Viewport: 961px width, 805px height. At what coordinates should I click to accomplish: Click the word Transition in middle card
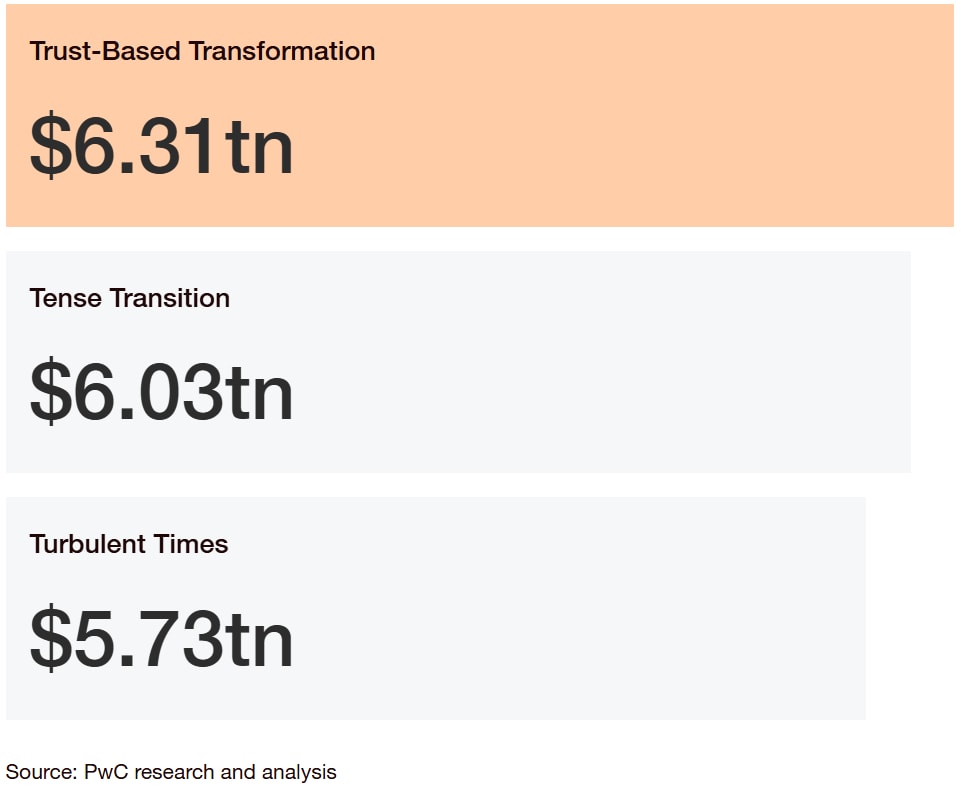[x=170, y=298]
